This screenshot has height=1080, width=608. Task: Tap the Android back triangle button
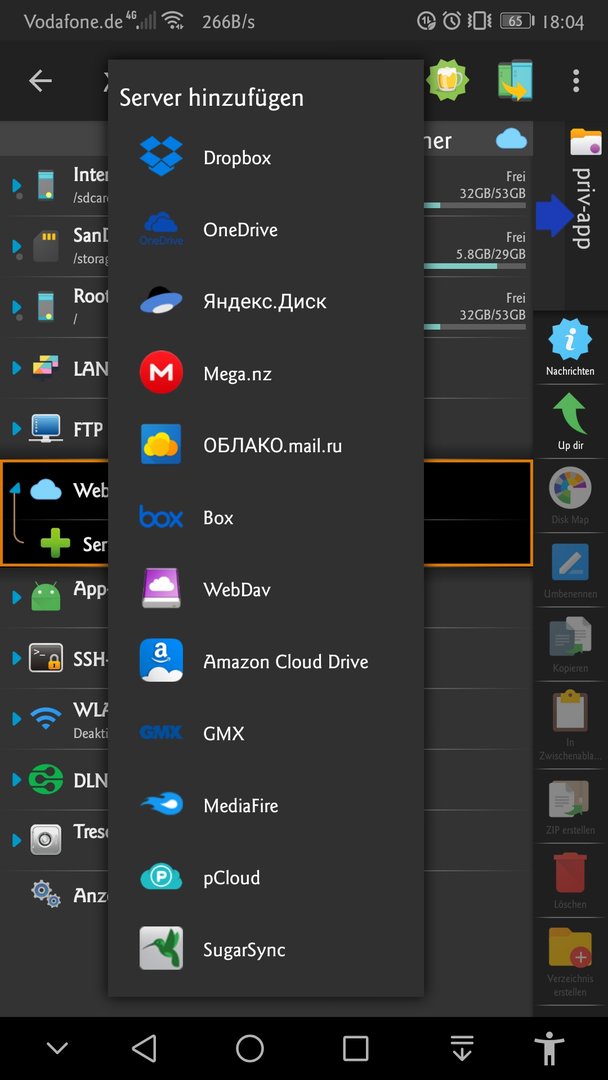click(x=144, y=1048)
